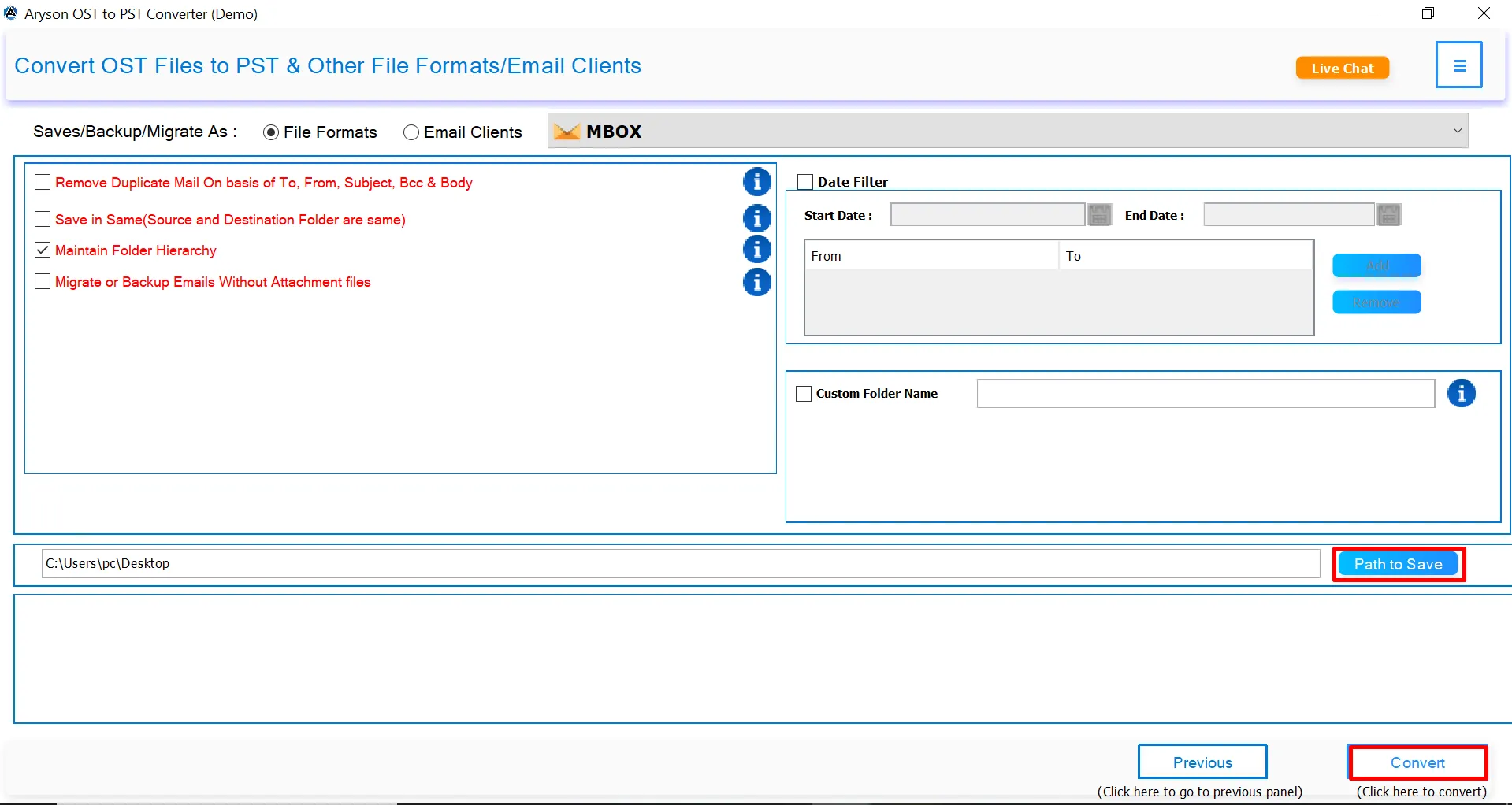
Task: Click the Live Chat button
Action: point(1343,69)
